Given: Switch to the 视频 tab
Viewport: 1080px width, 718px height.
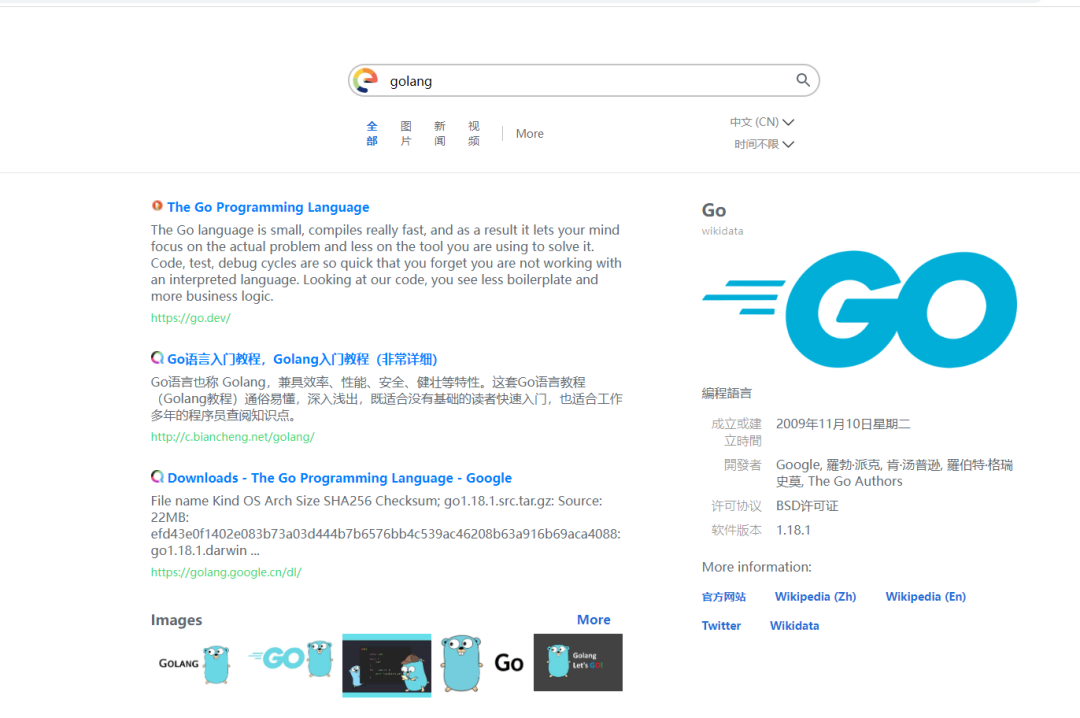Looking at the screenshot, I should click(x=474, y=134).
